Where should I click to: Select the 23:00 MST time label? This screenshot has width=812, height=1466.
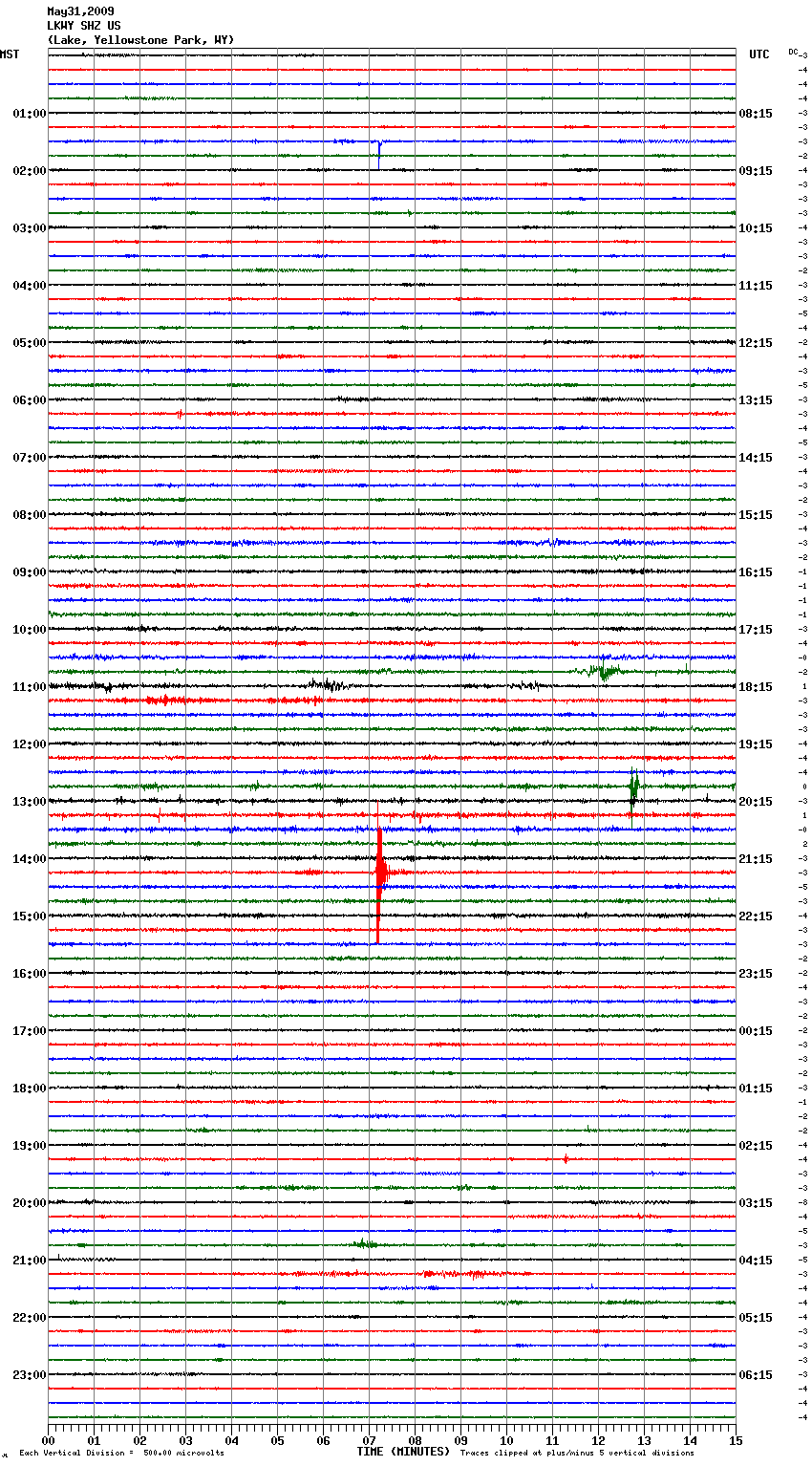pos(30,1375)
